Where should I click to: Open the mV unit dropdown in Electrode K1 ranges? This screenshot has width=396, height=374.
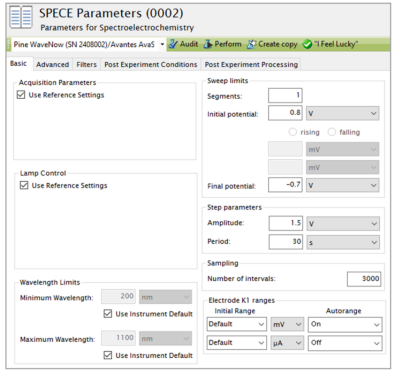[287, 324]
